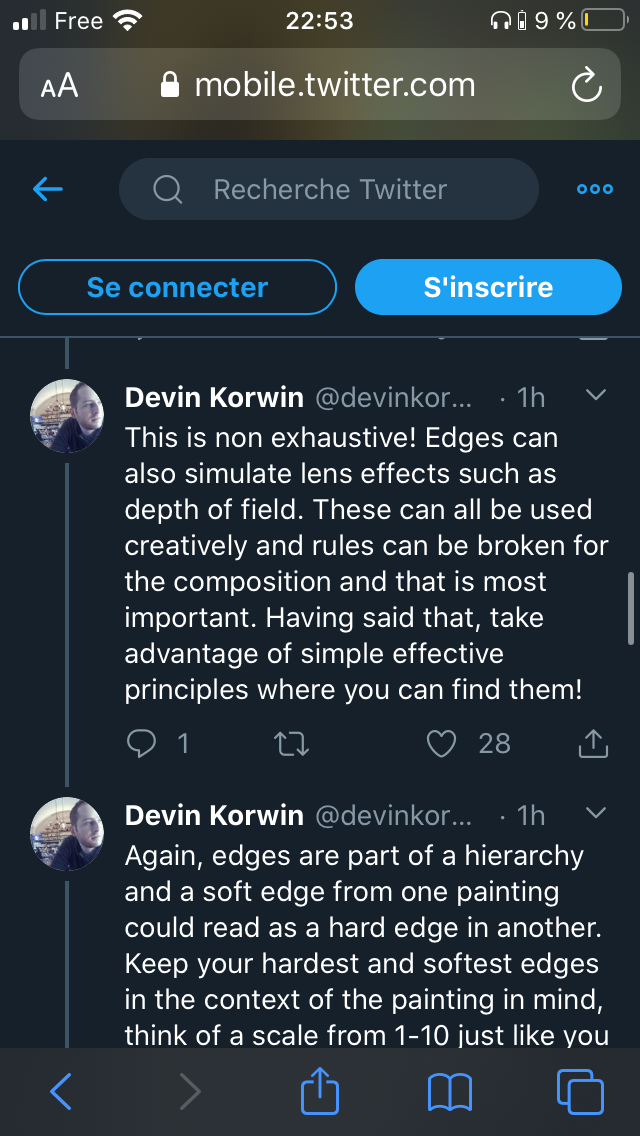Tap the Twitter back arrow

(48, 189)
